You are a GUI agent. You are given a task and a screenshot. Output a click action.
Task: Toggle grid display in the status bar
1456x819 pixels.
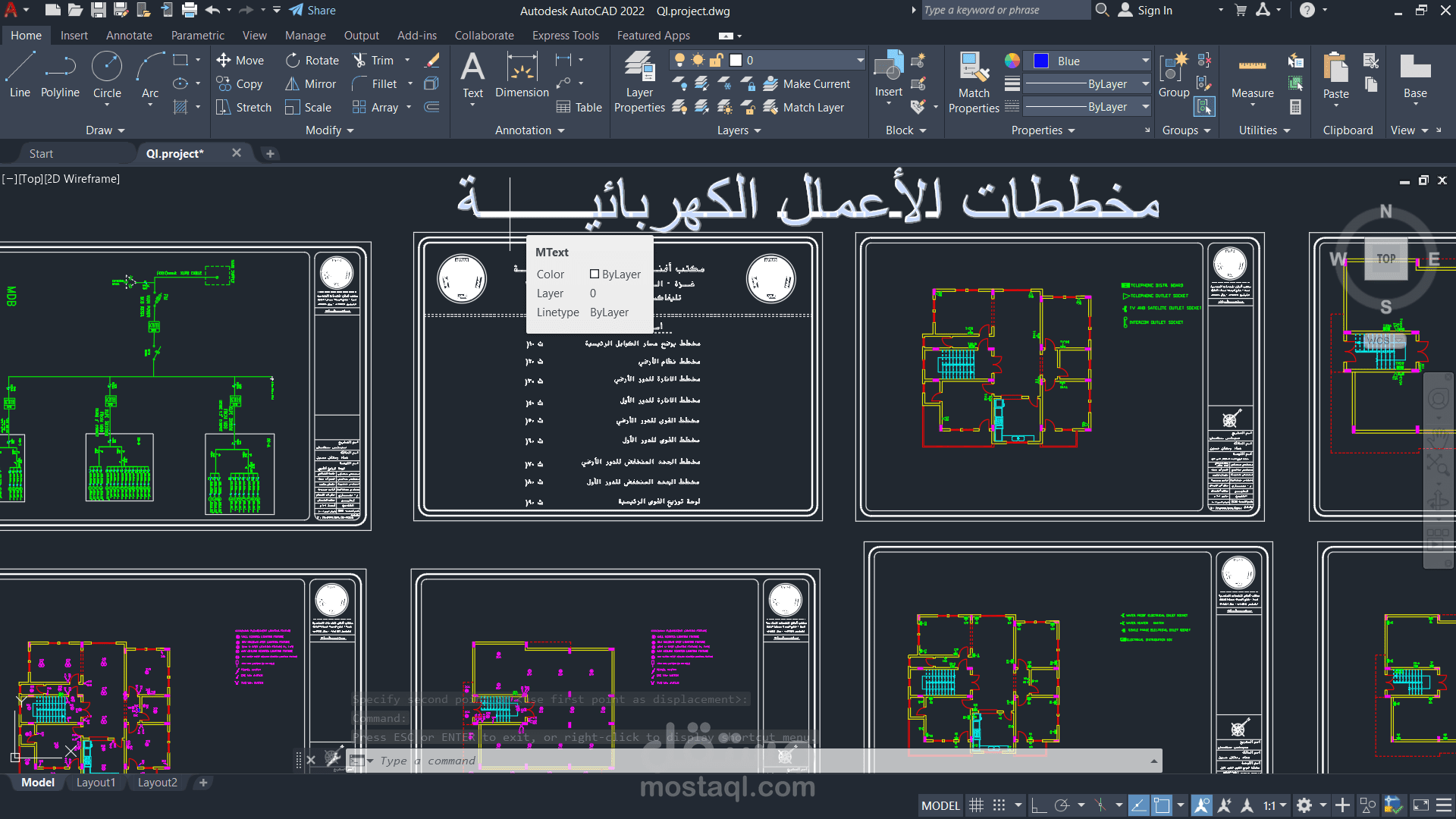click(977, 805)
